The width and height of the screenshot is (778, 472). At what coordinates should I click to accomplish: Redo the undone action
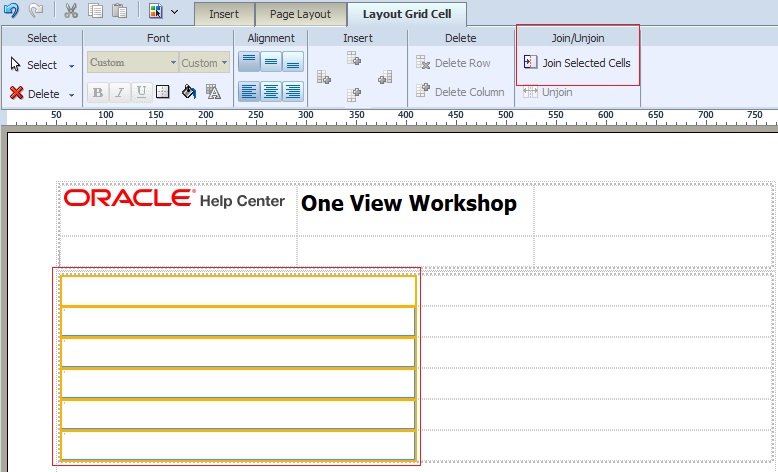[x=36, y=10]
